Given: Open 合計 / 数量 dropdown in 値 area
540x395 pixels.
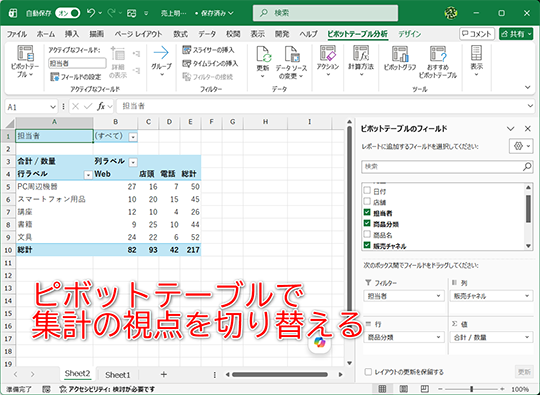Looking at the screenshot, I should [527, 337].
